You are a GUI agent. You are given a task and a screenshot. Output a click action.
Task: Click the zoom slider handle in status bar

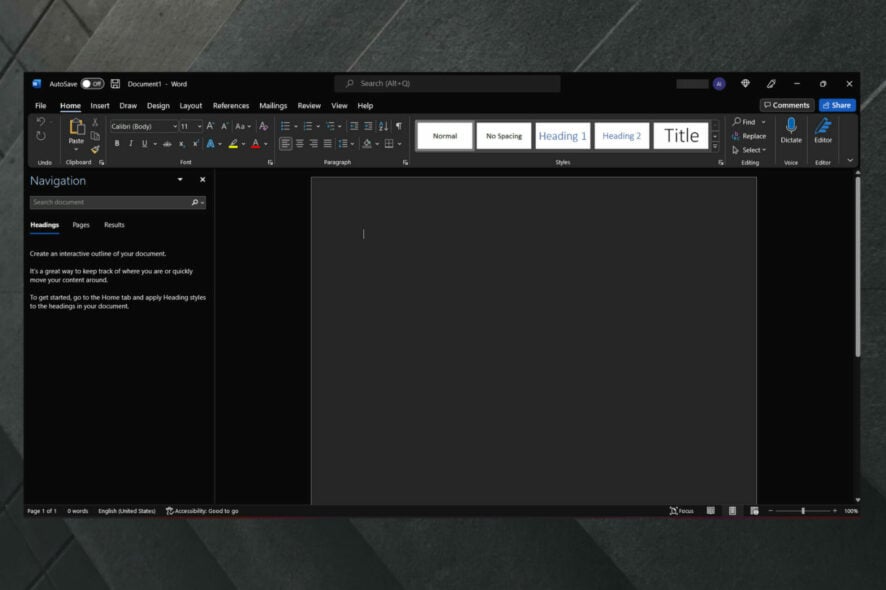click(x=803, y=511)
